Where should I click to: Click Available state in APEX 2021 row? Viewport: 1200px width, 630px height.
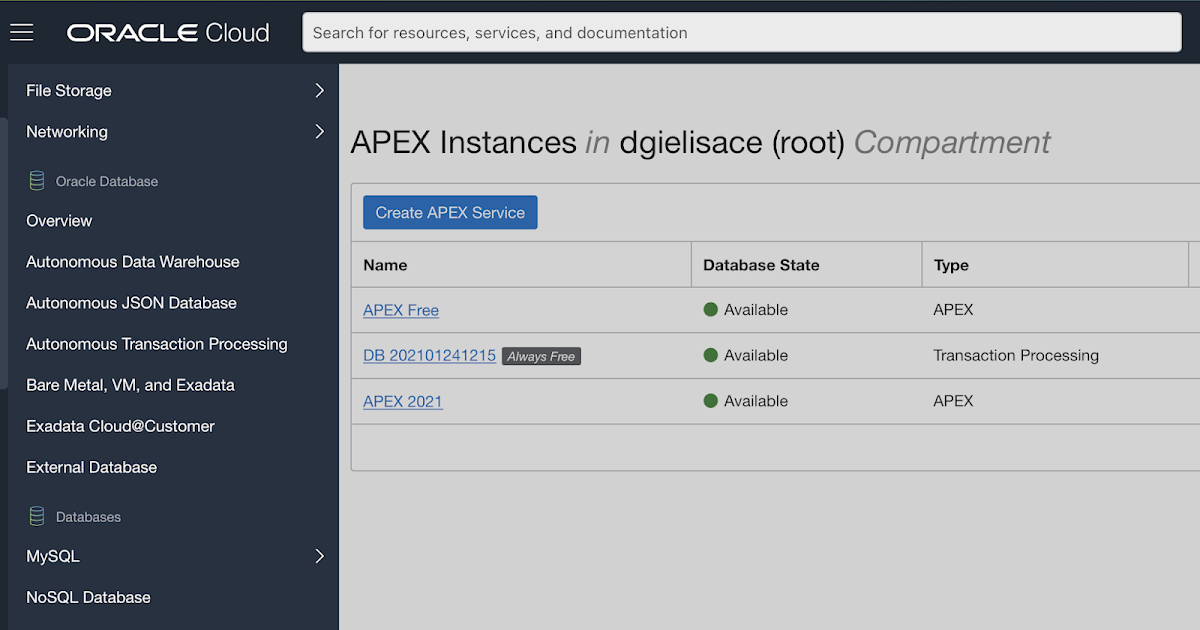[x=756, y=401]
